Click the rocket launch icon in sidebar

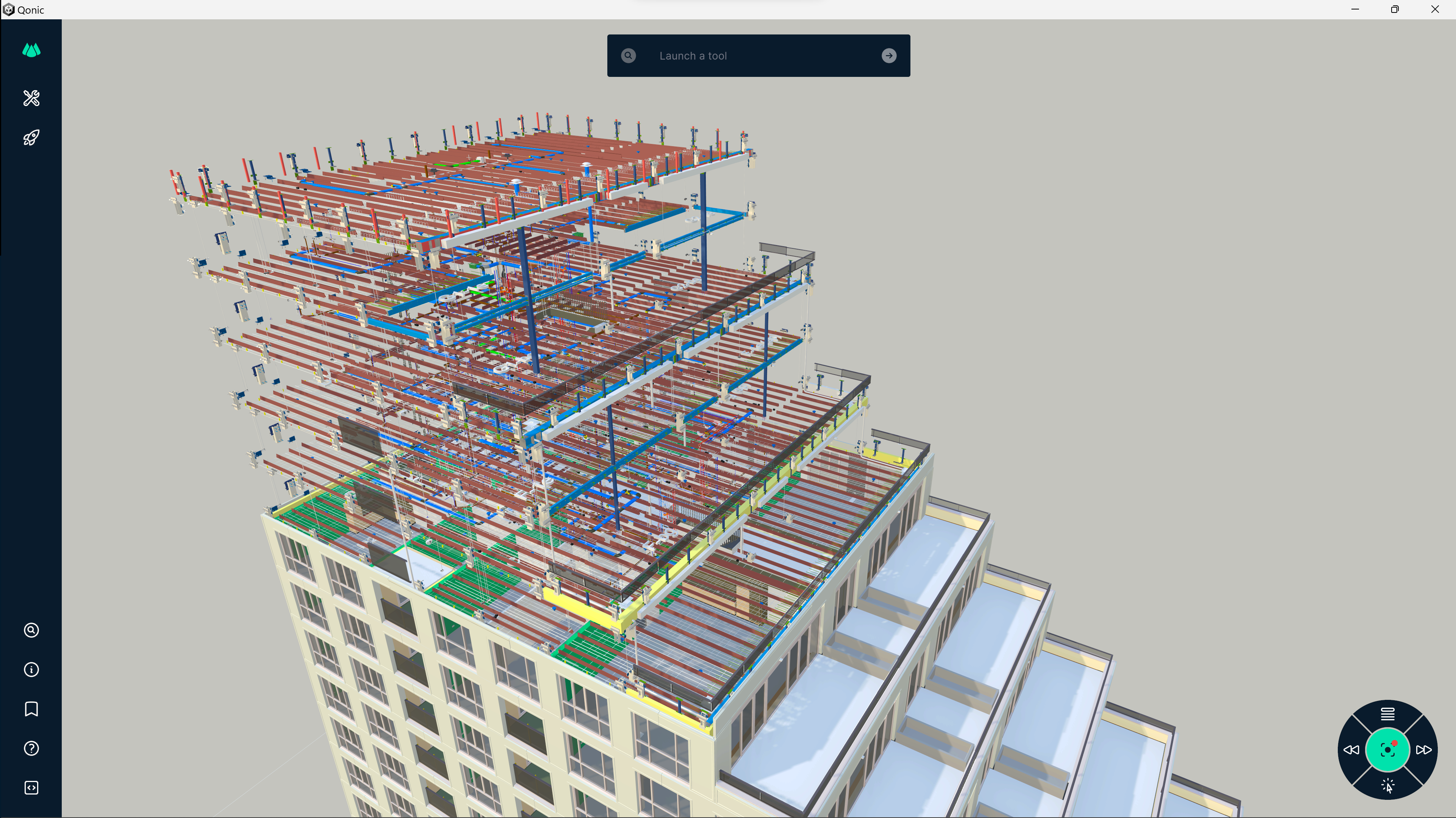coord(31,138)
